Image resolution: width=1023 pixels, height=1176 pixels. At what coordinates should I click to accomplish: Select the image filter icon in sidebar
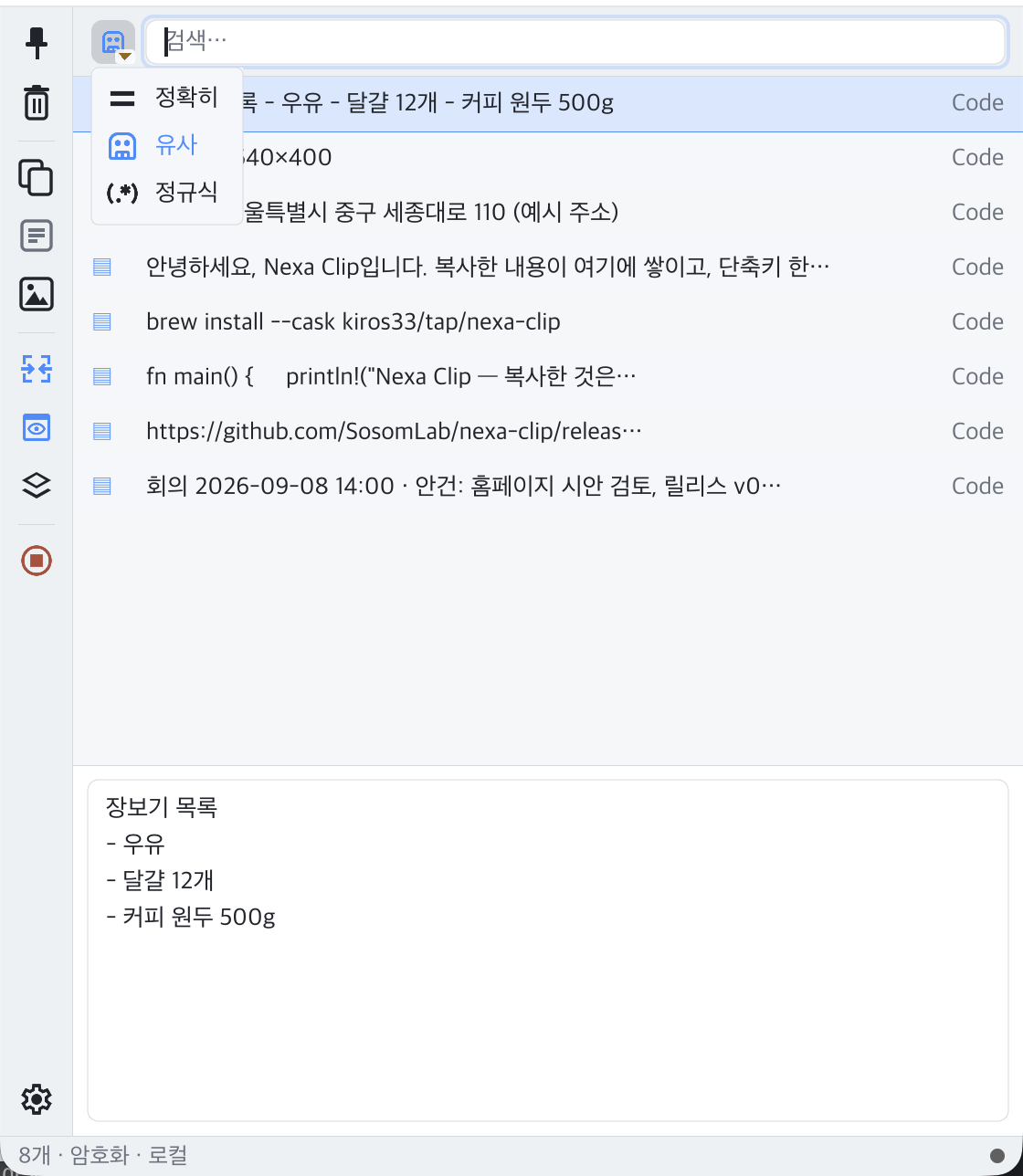(37, 294)
